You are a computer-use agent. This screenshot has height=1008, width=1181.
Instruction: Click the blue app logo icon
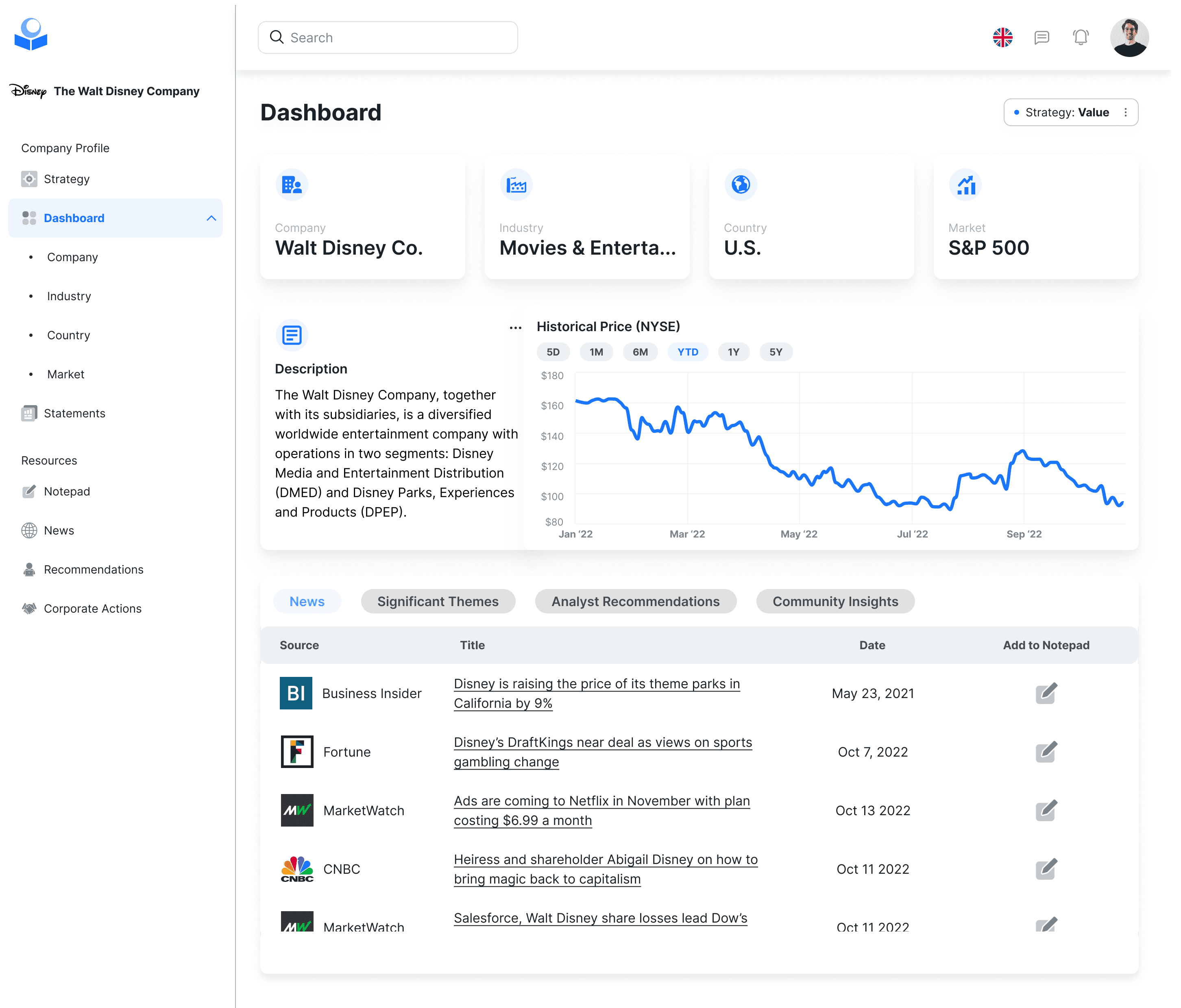(31, 35)
